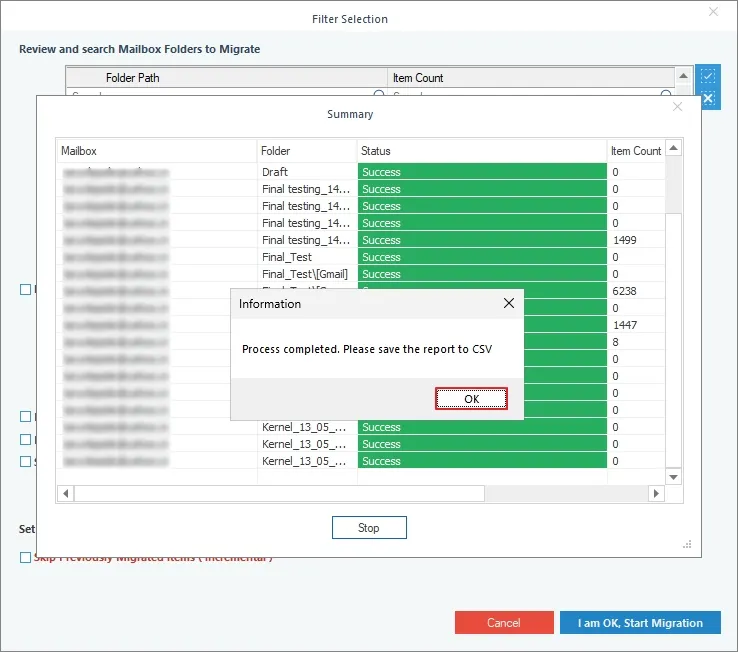Close the Information dialog with its X
The image size is (738, 652).
point(509,303)
